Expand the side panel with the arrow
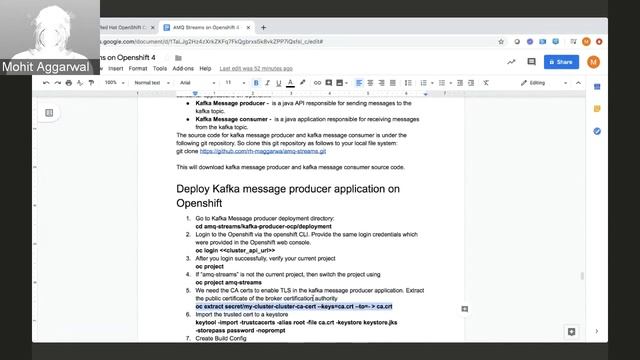The height and width of the screenshot is (360, 640). (597, 331)
